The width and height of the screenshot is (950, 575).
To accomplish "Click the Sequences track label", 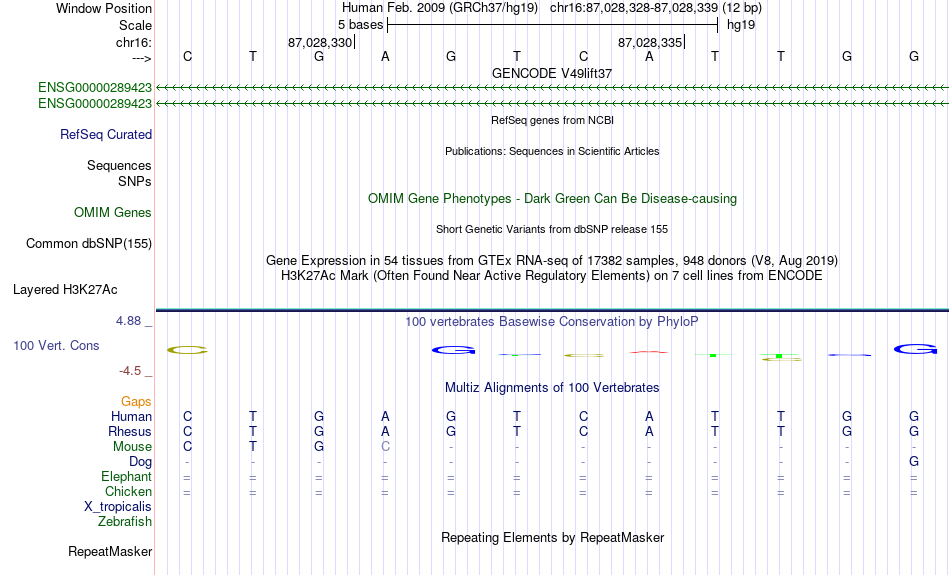I will [119, 165].
